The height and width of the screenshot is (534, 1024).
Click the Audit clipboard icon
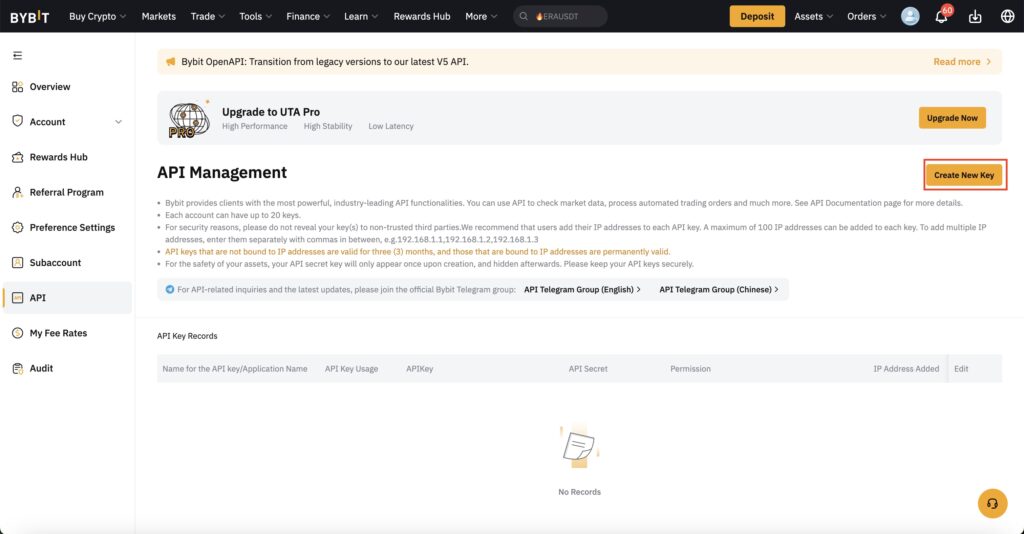click(x=18, y=368)
